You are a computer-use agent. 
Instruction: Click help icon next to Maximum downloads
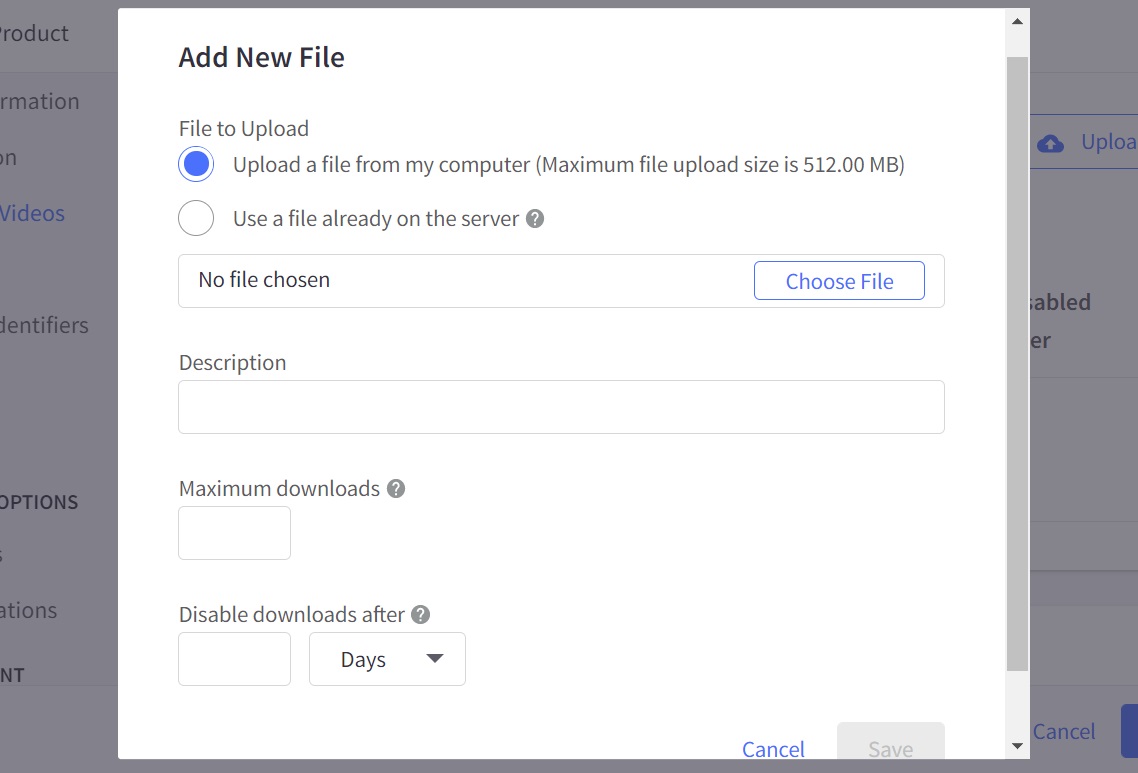tap(396, 489)
